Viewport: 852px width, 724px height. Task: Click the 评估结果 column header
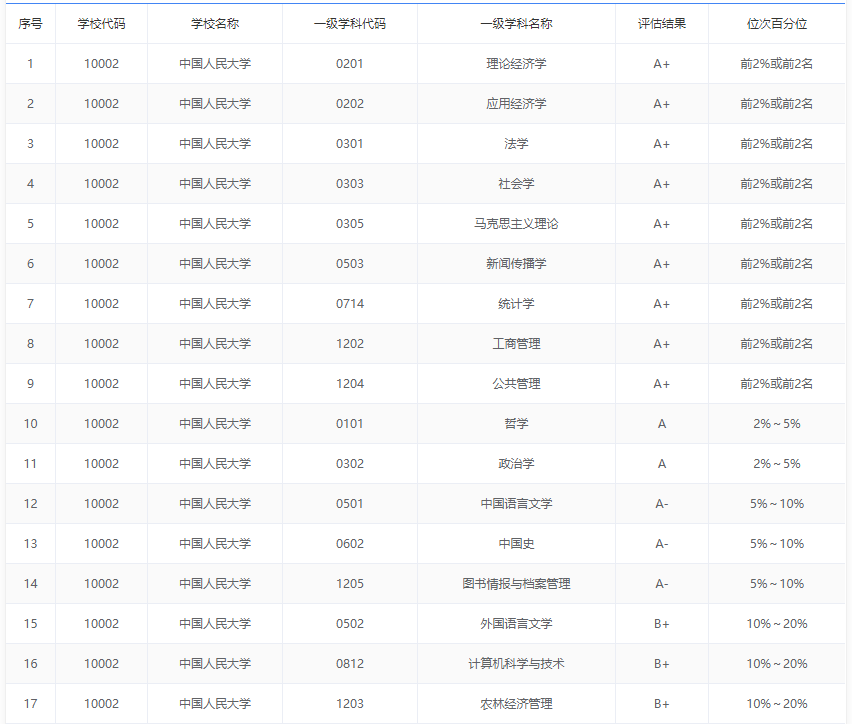[662, 24]
